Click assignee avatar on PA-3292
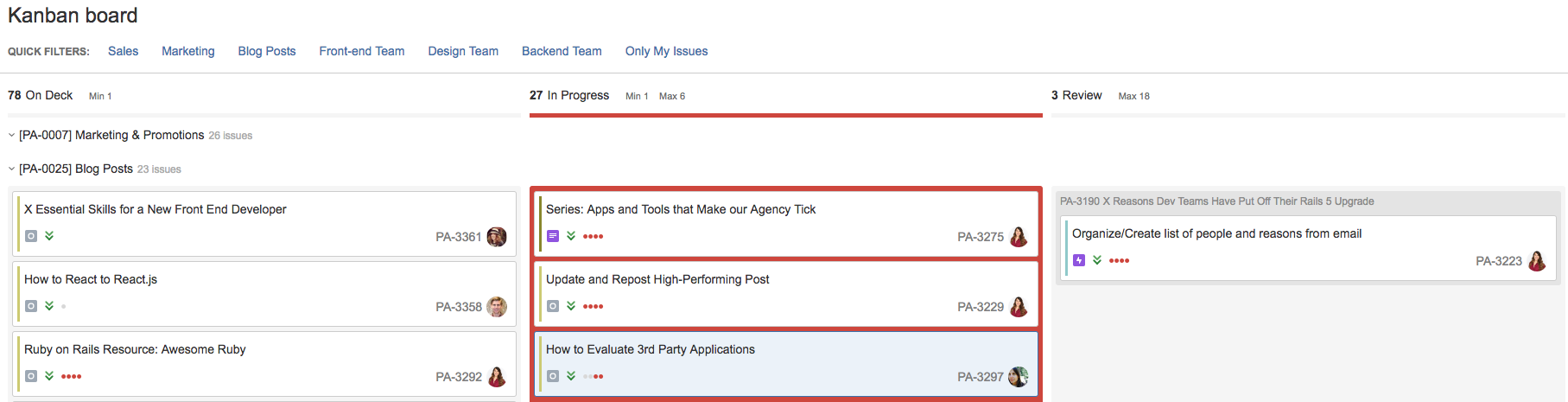1568x402 pixels. (497, 377)
